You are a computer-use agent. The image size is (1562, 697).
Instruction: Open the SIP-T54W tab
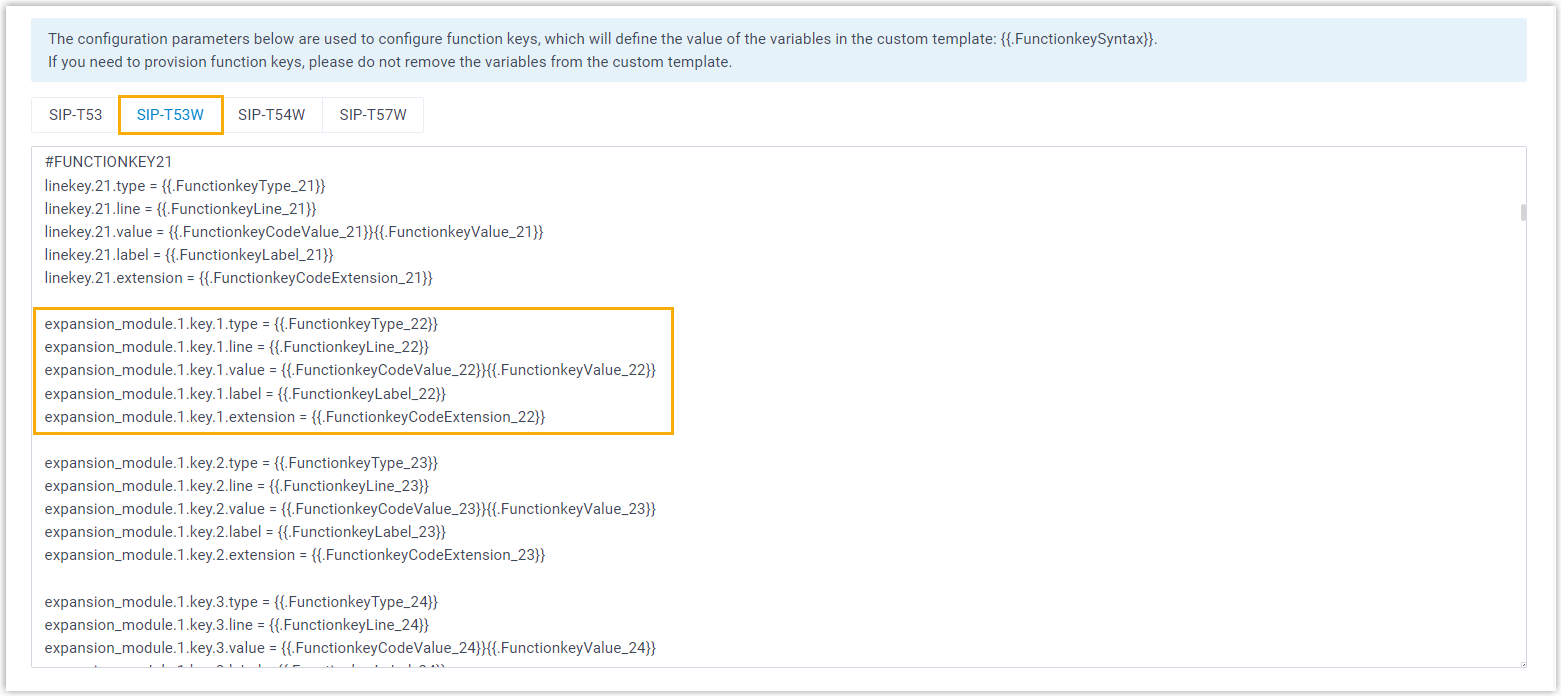(271, 115)
